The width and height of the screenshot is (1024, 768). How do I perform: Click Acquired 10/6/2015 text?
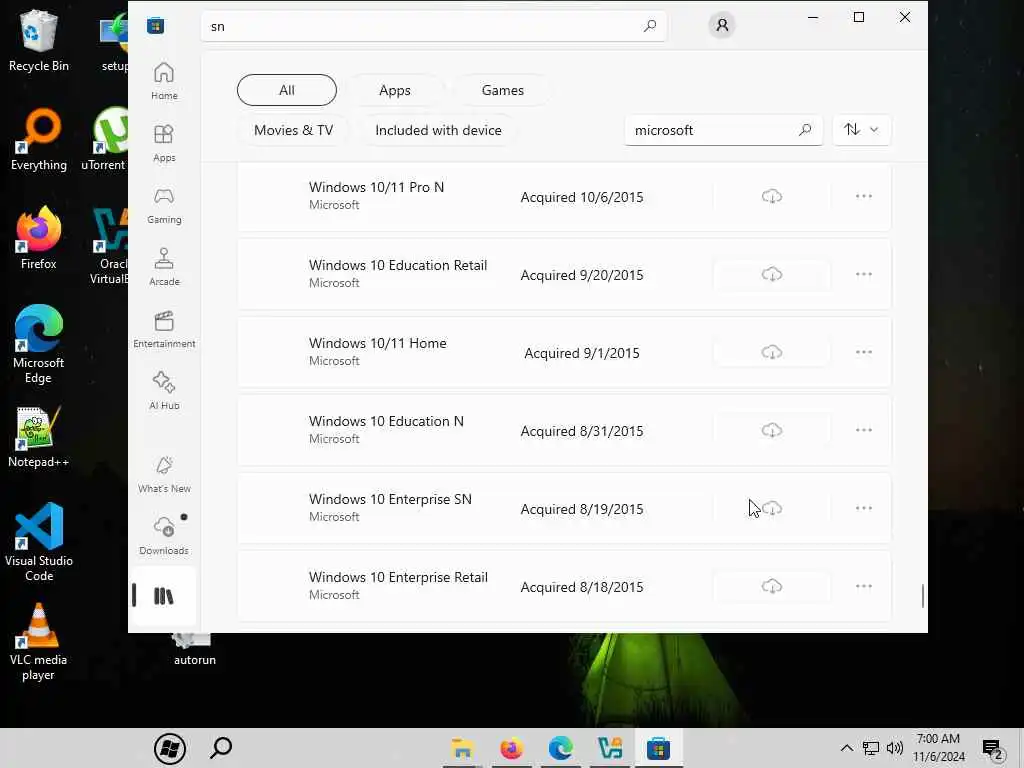click(x=581, y=197)
